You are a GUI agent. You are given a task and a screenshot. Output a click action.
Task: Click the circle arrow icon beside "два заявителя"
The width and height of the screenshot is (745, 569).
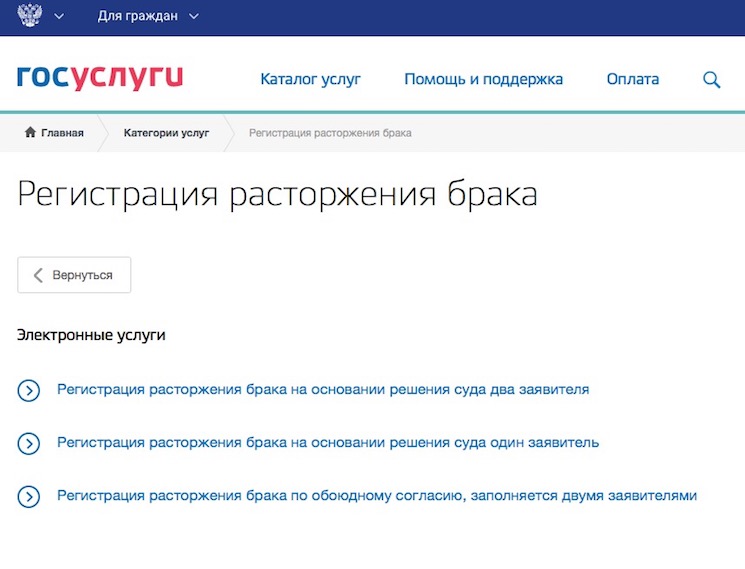pyautogui.click(x=28, y=390)
